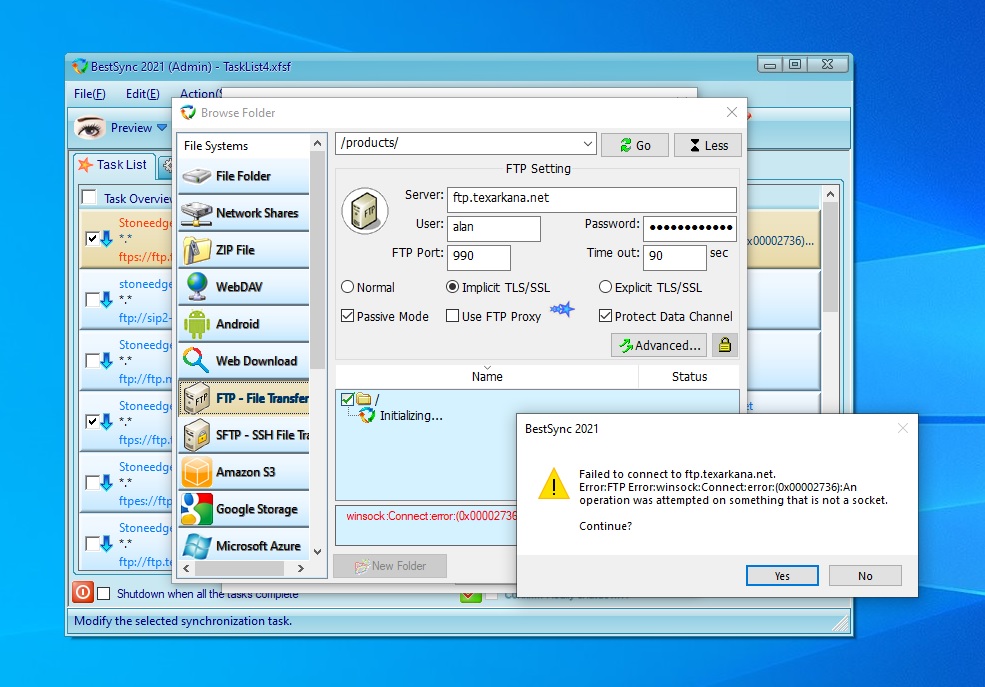Click the Preview eye icon
Viewport: 985px width, 687px height.
pyautogui.click(x=89, y=127)
